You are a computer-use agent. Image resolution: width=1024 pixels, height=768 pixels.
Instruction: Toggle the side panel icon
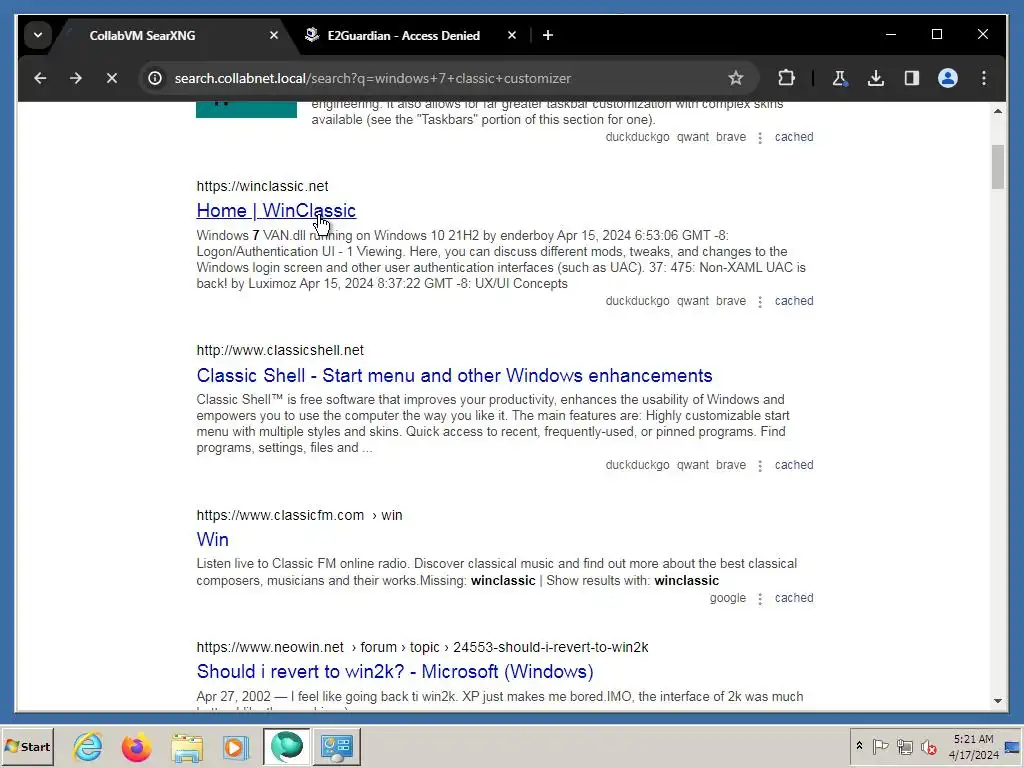click(912, 78)
